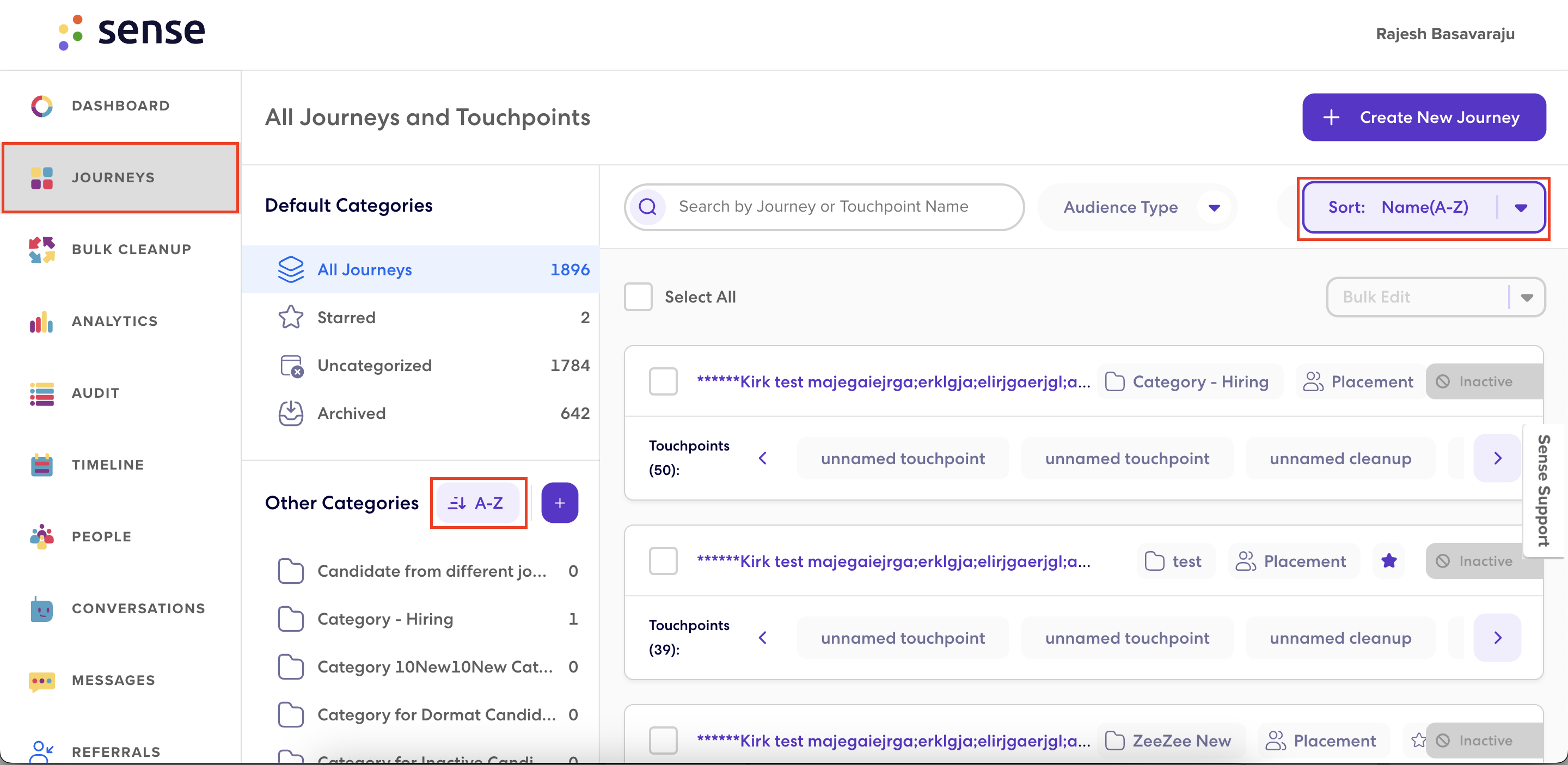Check the Select All checkbox
Image resolution: width=1568 pixels, height=765 pixels.
click(x=638, y=297)
